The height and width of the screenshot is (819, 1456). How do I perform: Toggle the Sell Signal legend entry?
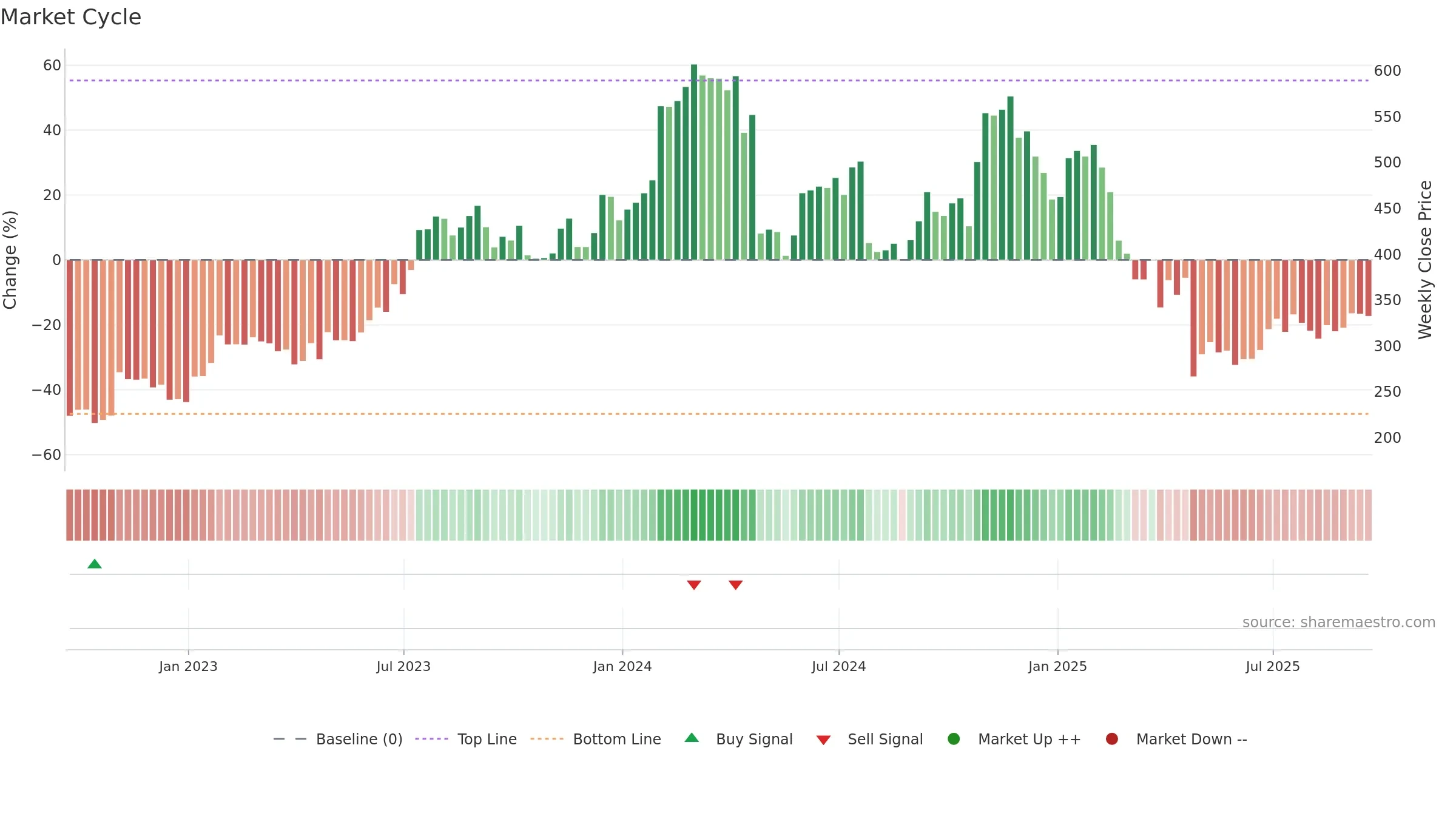point(869,739)
